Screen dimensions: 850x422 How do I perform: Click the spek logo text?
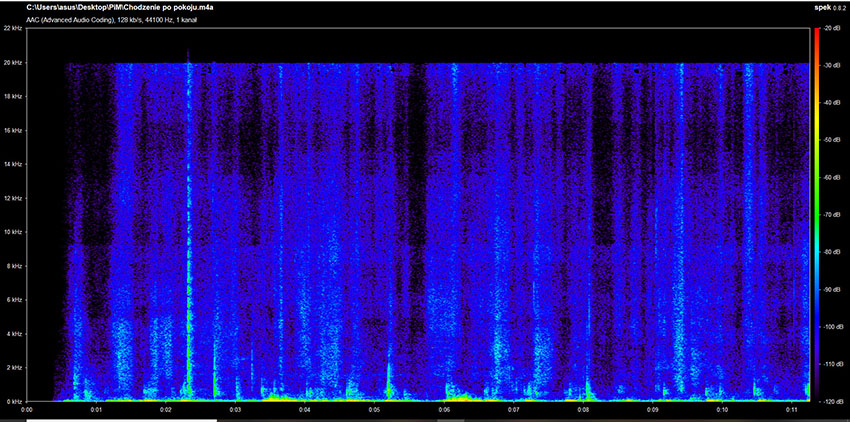click(822, 8)
